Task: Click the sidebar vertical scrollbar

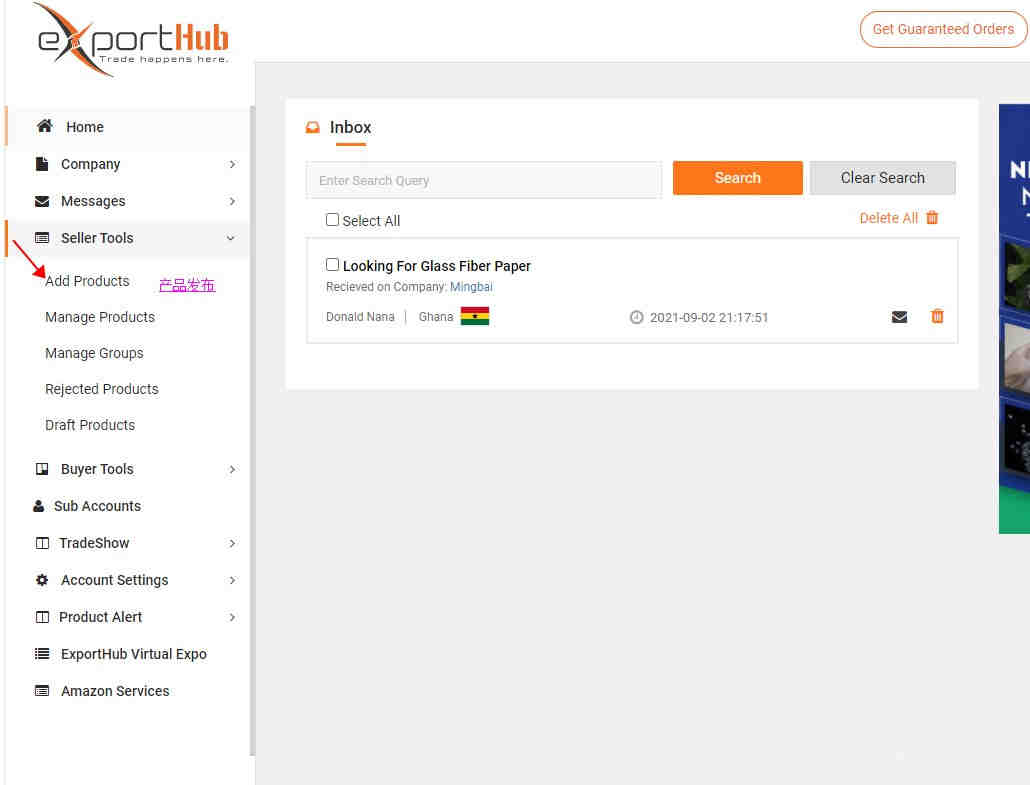Action: [252, 430]
